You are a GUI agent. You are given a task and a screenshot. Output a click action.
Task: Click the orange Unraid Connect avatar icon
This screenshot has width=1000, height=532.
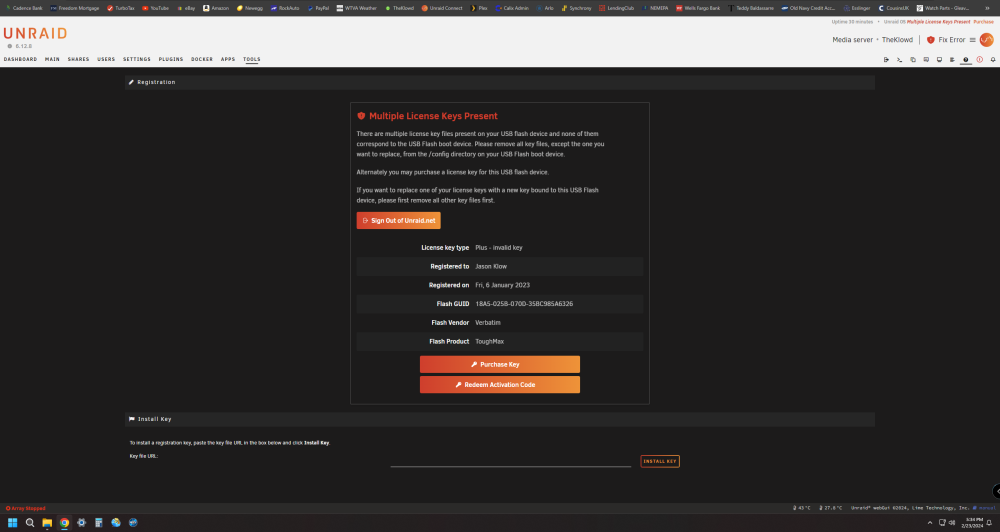point(987,40)
